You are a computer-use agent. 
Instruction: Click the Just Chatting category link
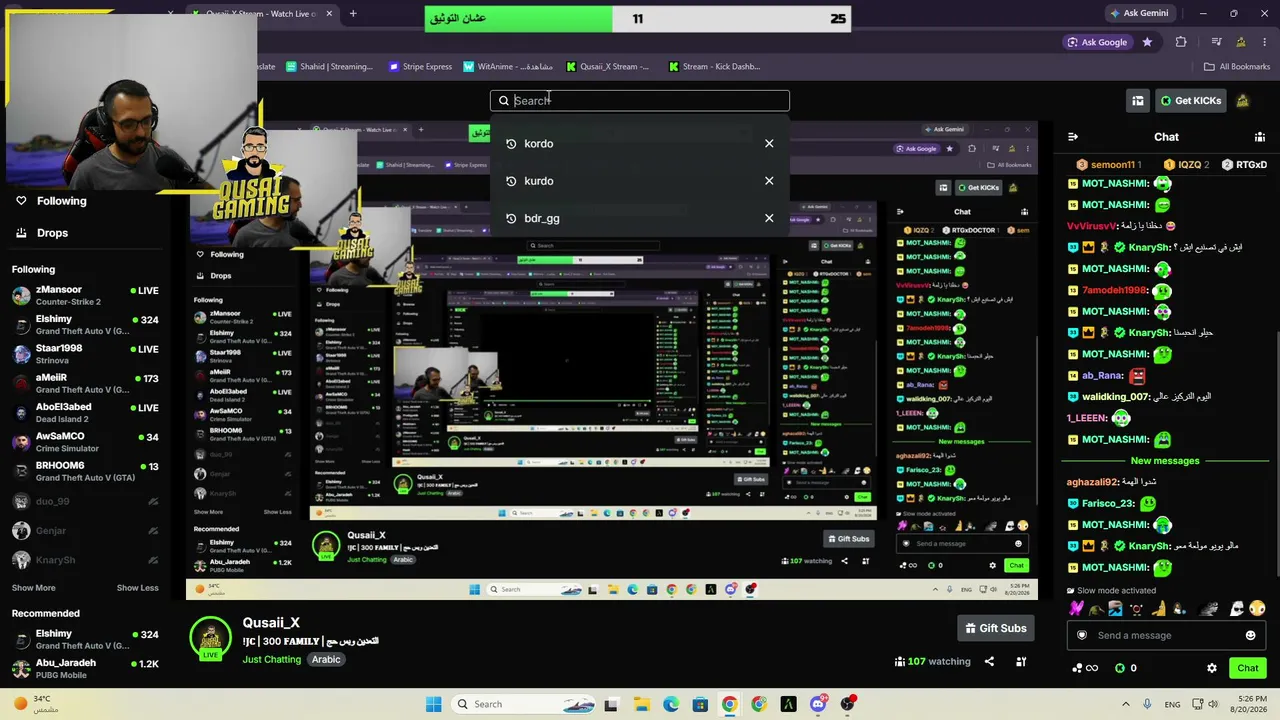[x=271, y=660]
